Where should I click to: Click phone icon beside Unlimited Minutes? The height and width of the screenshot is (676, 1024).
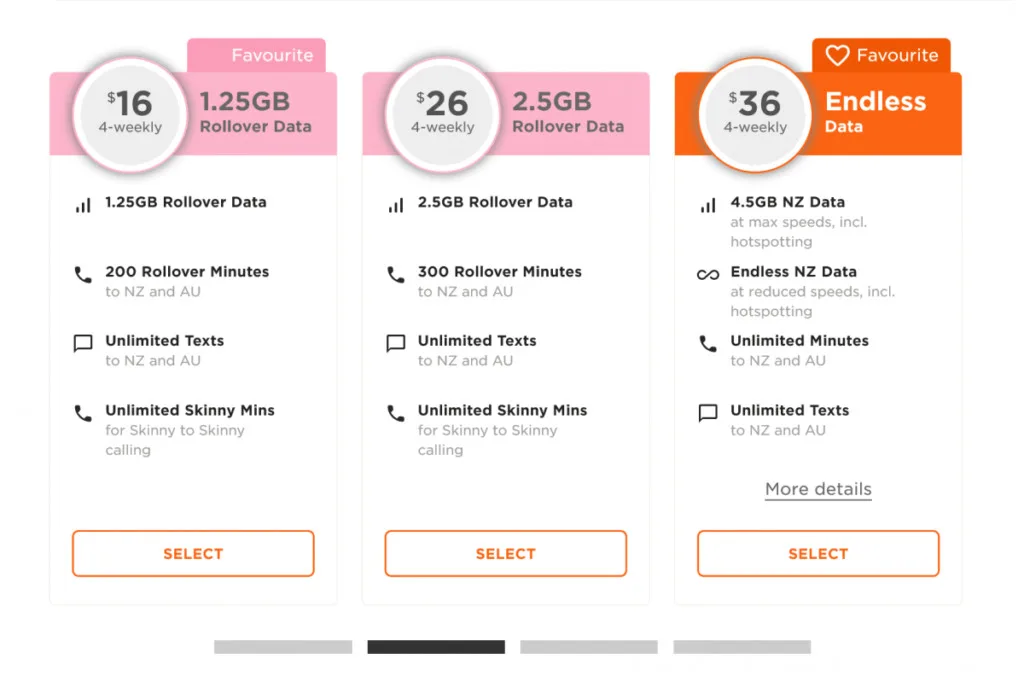[x=708, y=344]
